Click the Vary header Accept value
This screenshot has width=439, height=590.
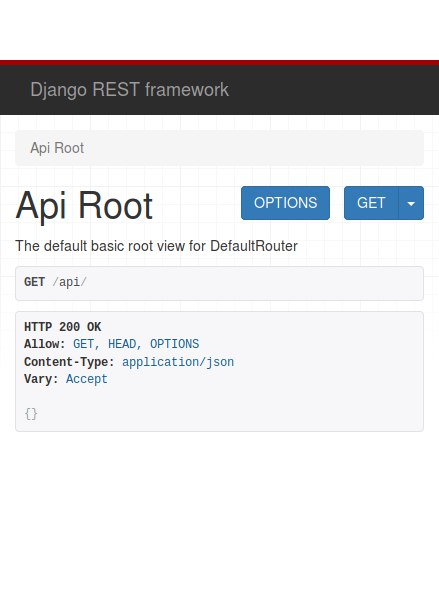(87, 379)
